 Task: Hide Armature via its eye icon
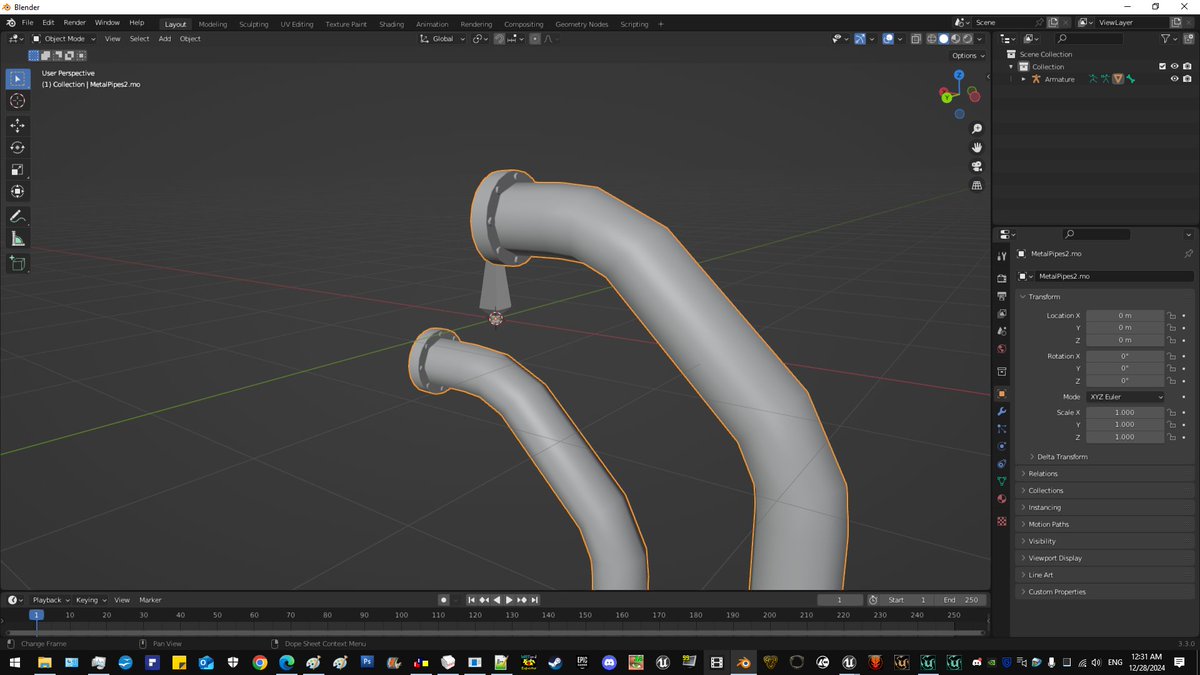tap(1174, 79)
